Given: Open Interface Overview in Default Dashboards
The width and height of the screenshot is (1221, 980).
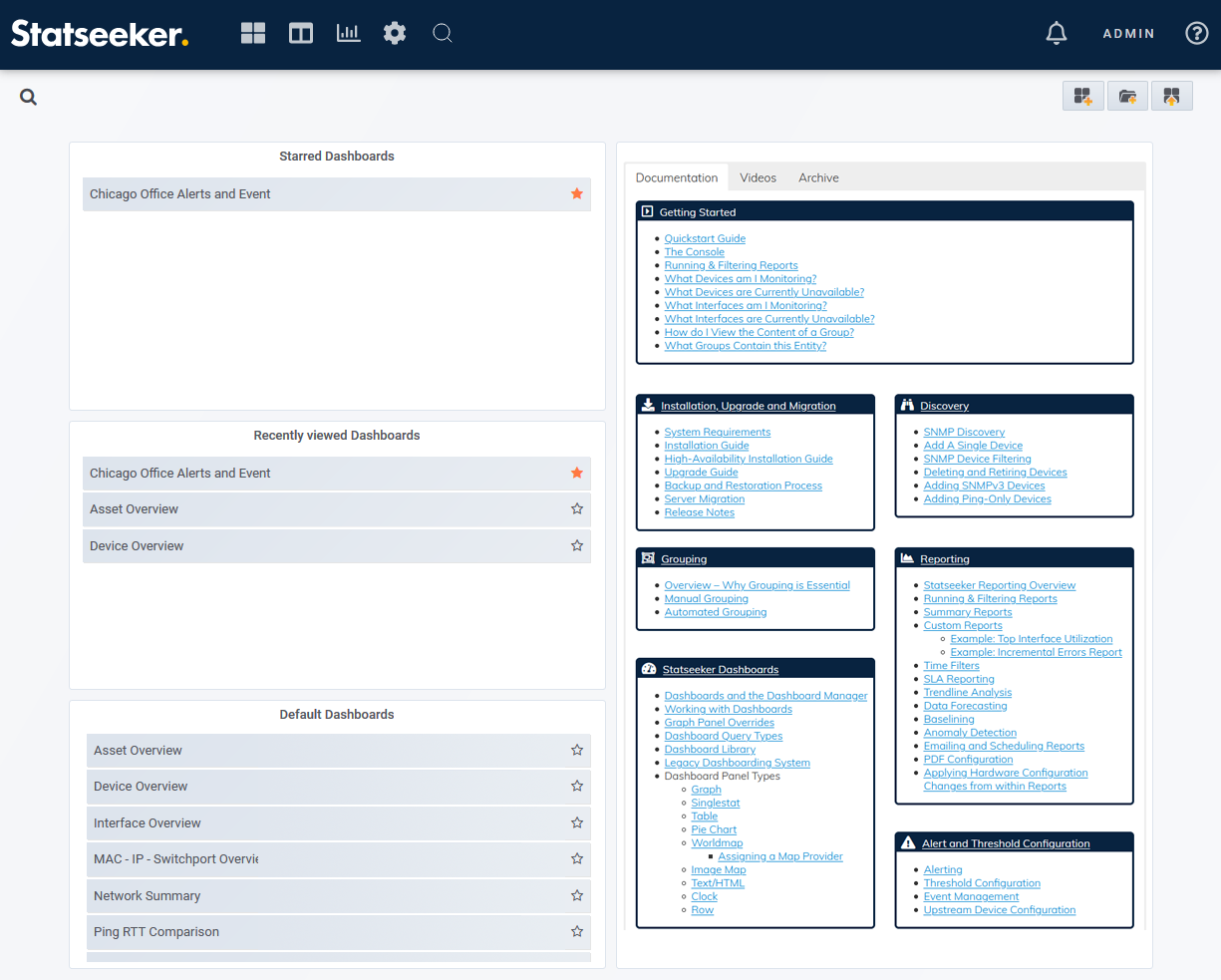Looking at the screenshot, I should pos(148,823).
